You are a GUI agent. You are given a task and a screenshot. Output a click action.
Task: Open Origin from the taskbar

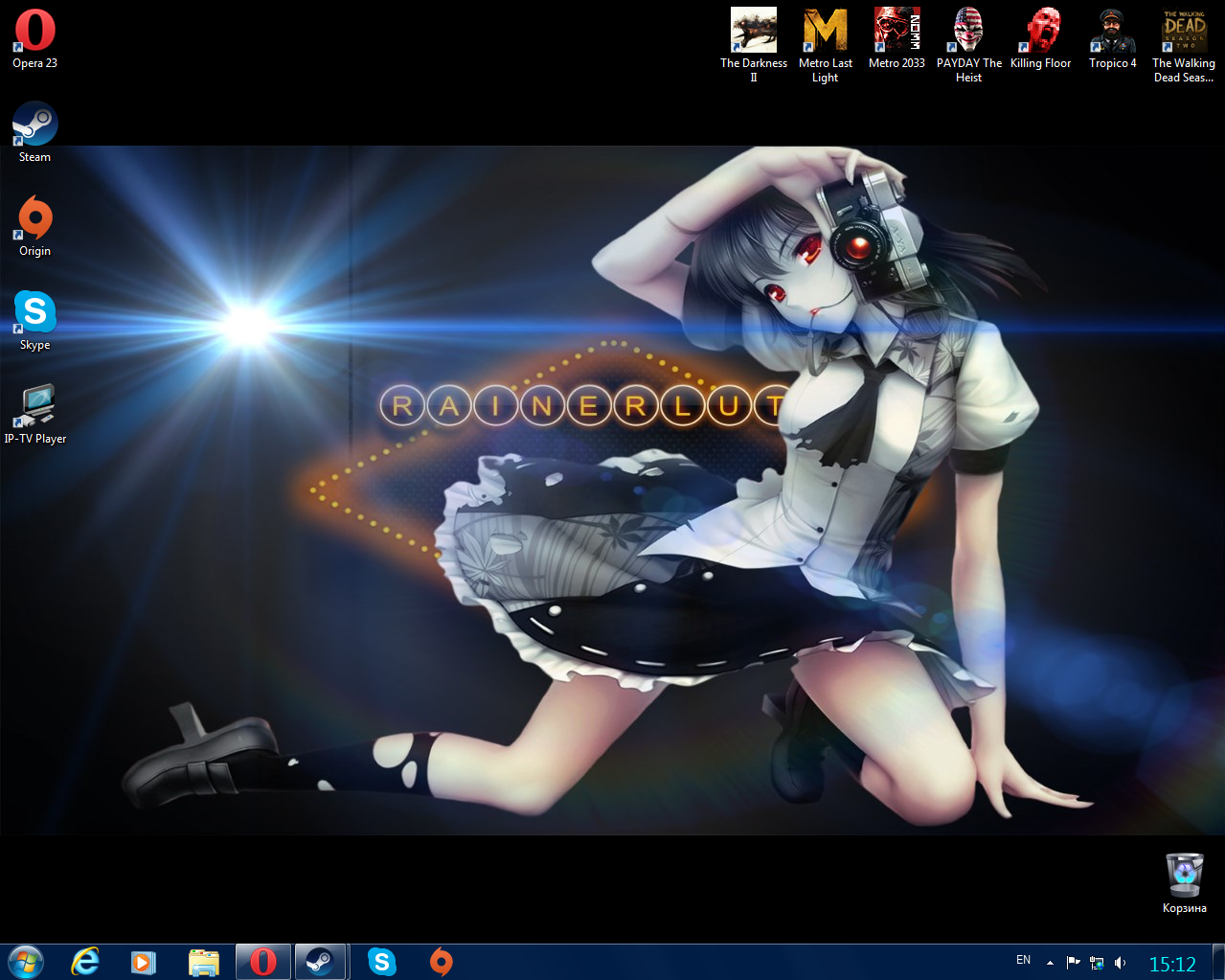click(442, 962)
